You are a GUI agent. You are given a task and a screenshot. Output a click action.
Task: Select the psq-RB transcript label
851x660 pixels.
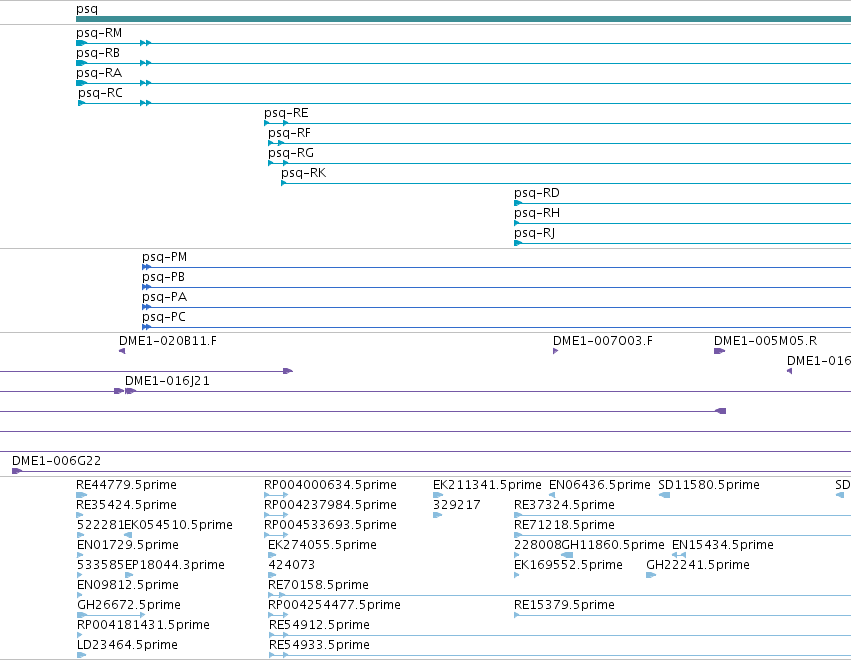[x=98, y=53]
